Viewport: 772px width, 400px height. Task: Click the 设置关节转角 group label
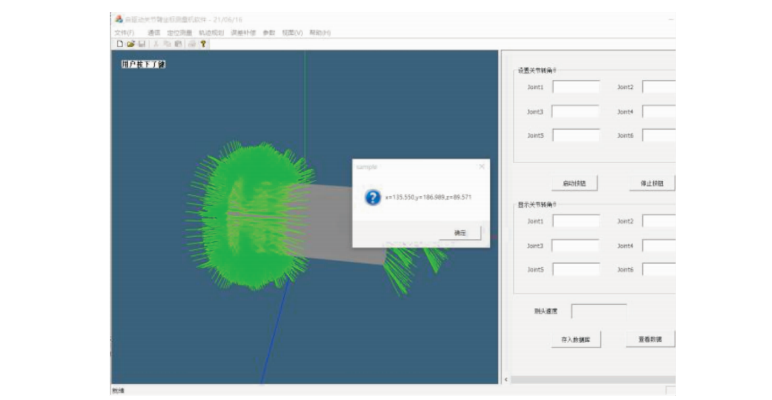point(538,70)
